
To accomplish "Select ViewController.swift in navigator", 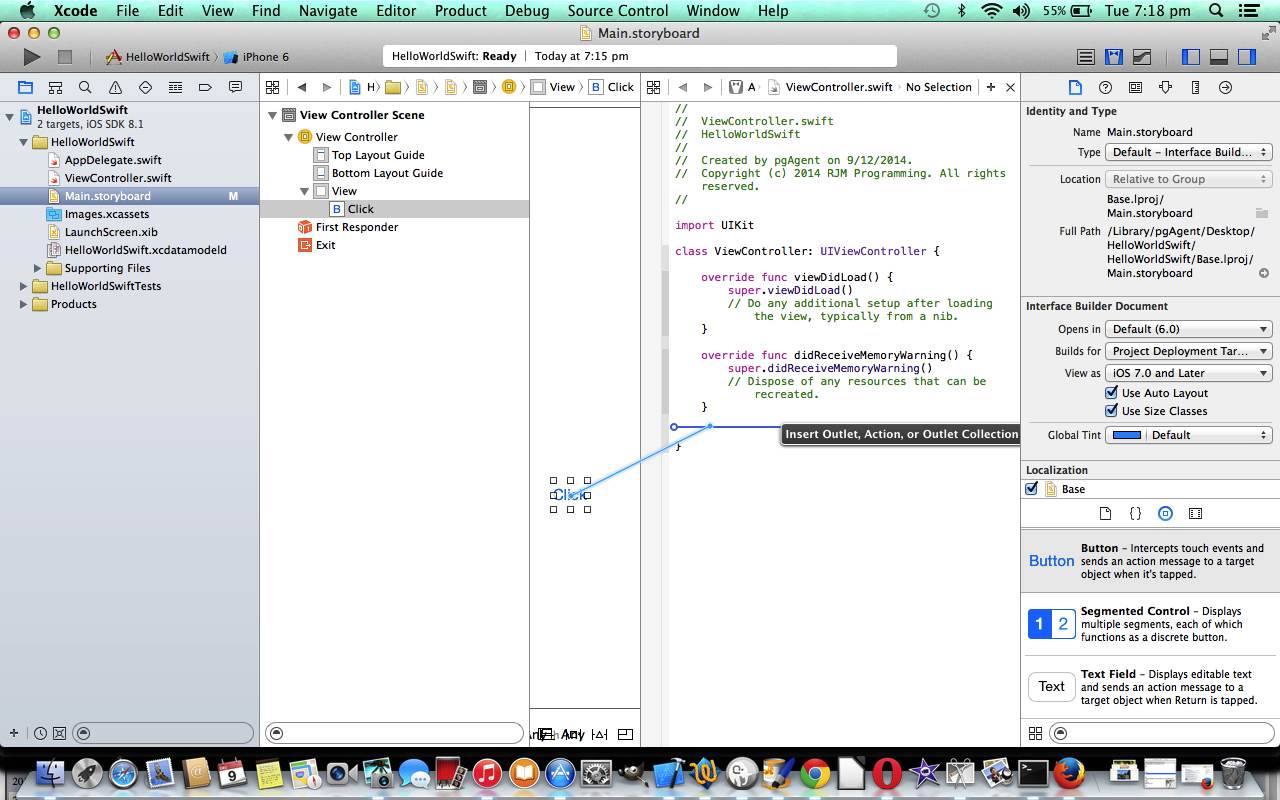I will 118,178.
